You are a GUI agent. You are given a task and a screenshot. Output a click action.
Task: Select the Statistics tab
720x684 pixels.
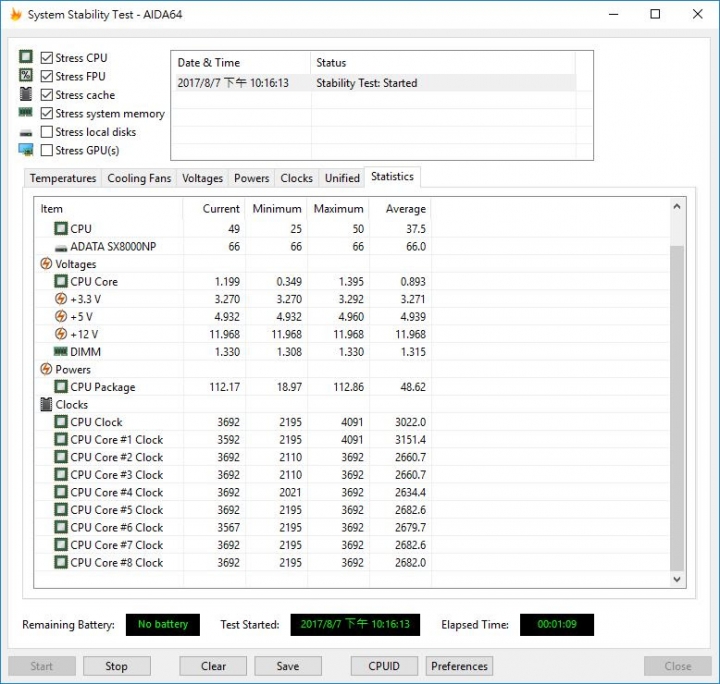coord(392,177)
